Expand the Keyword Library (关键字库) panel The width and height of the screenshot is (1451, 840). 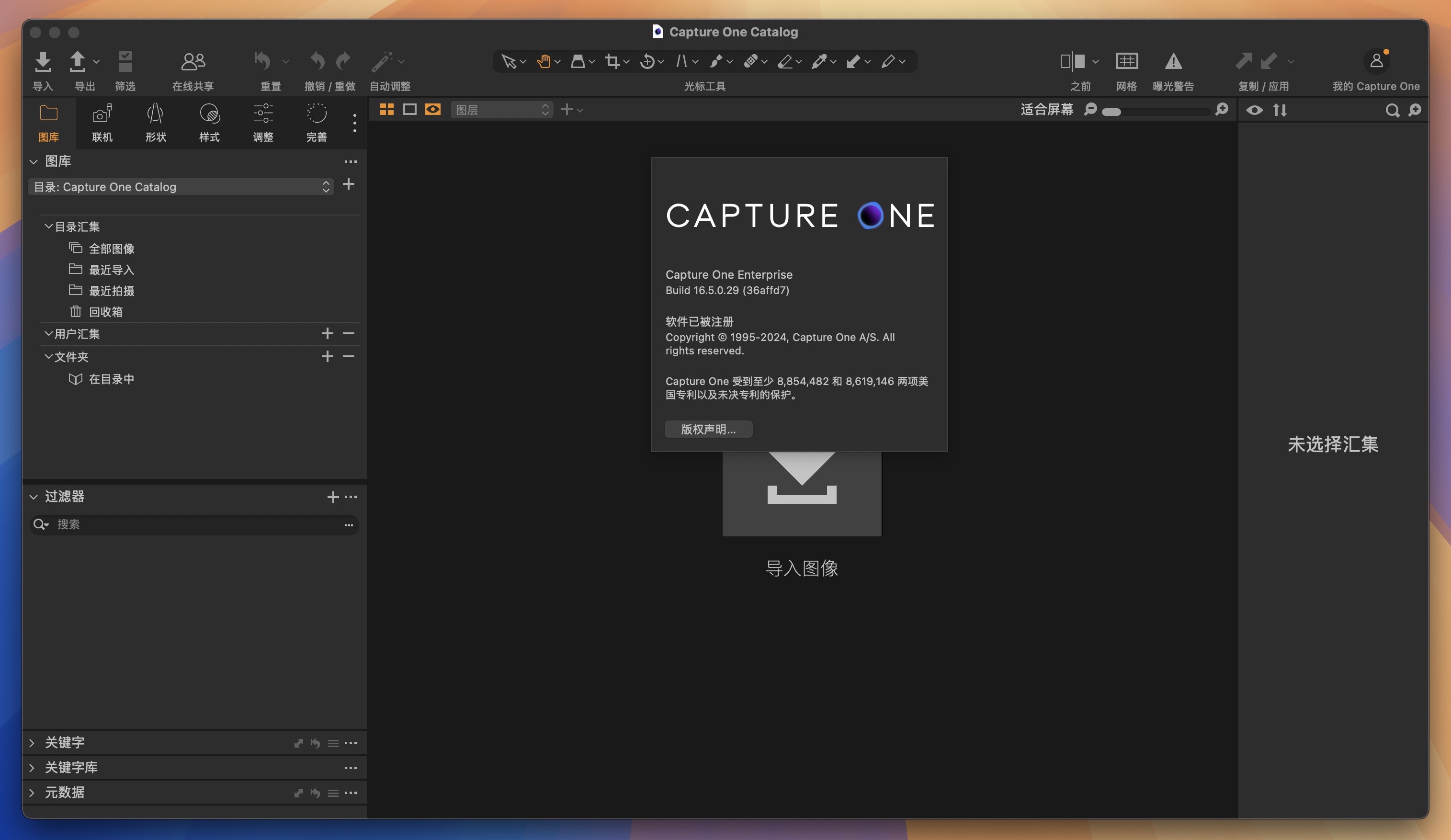[32, 768]
